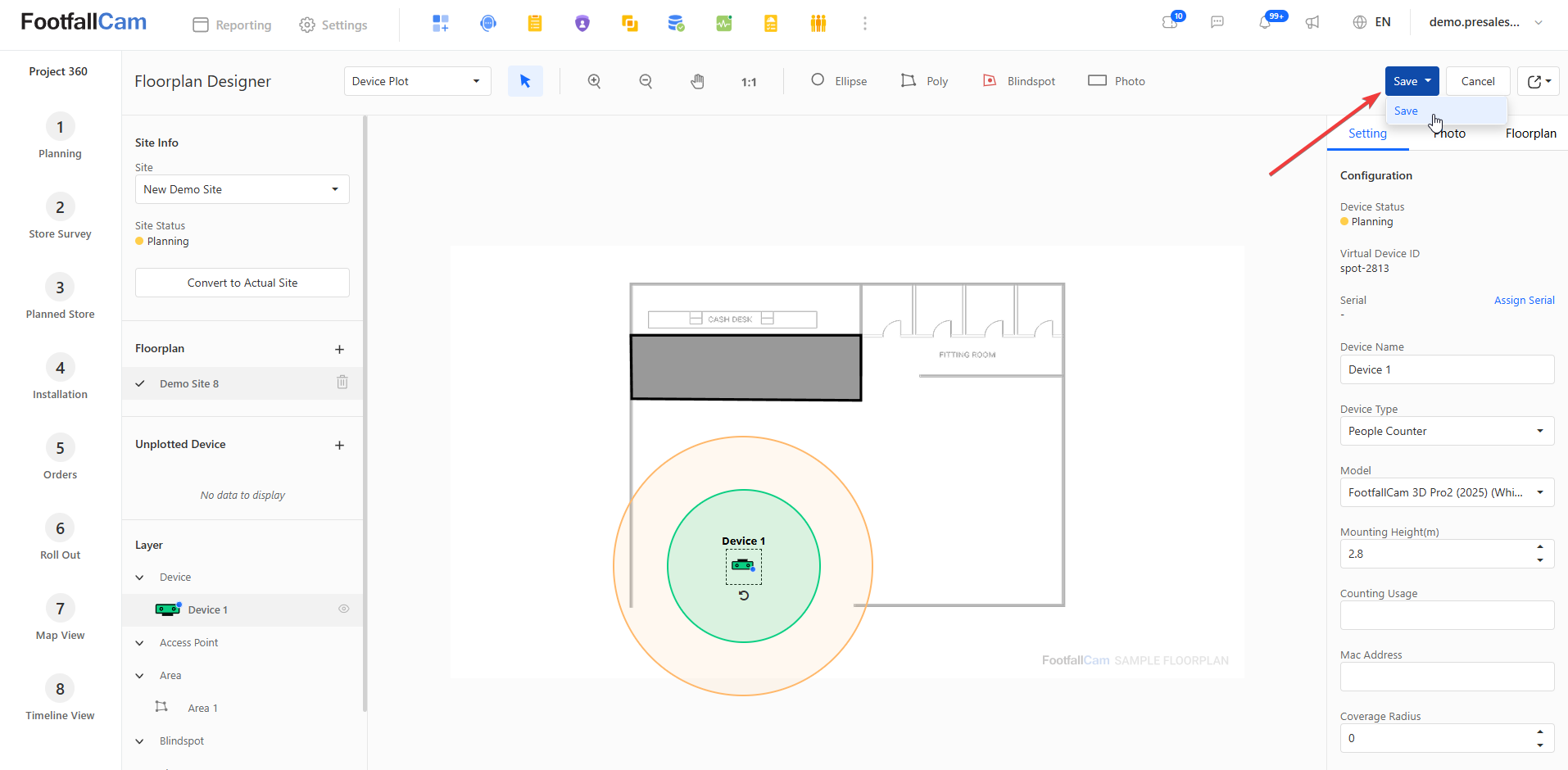
Task: Delete the Demo Site 8 floorplan
Action: [x=342, y=383]
